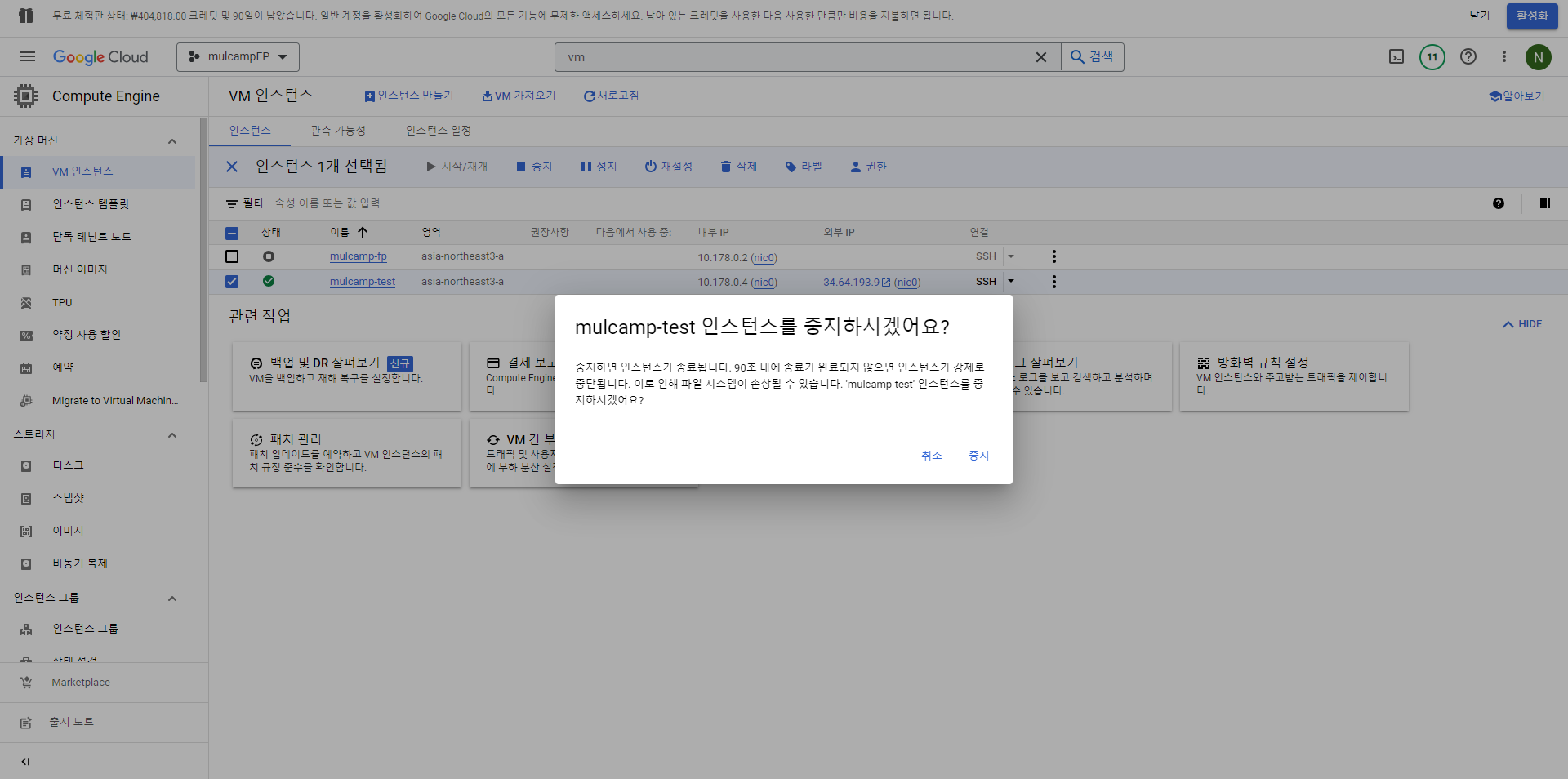1568x779 pixels.
Task: Collapse the side navigation panel
Action: click(26, 761)
